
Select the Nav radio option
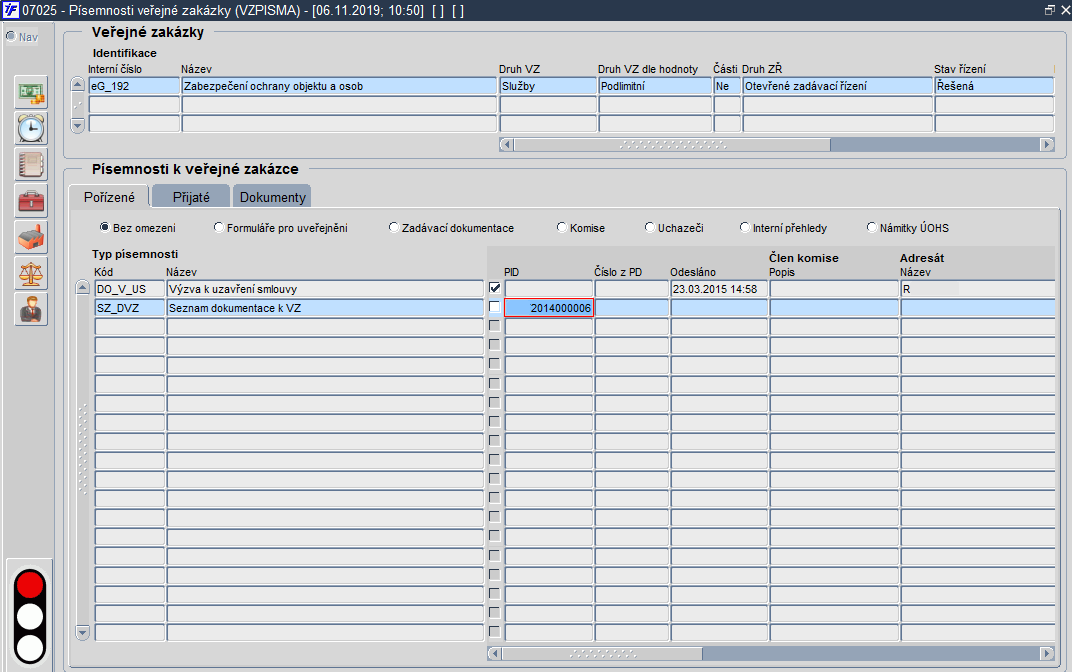[11, 36]
